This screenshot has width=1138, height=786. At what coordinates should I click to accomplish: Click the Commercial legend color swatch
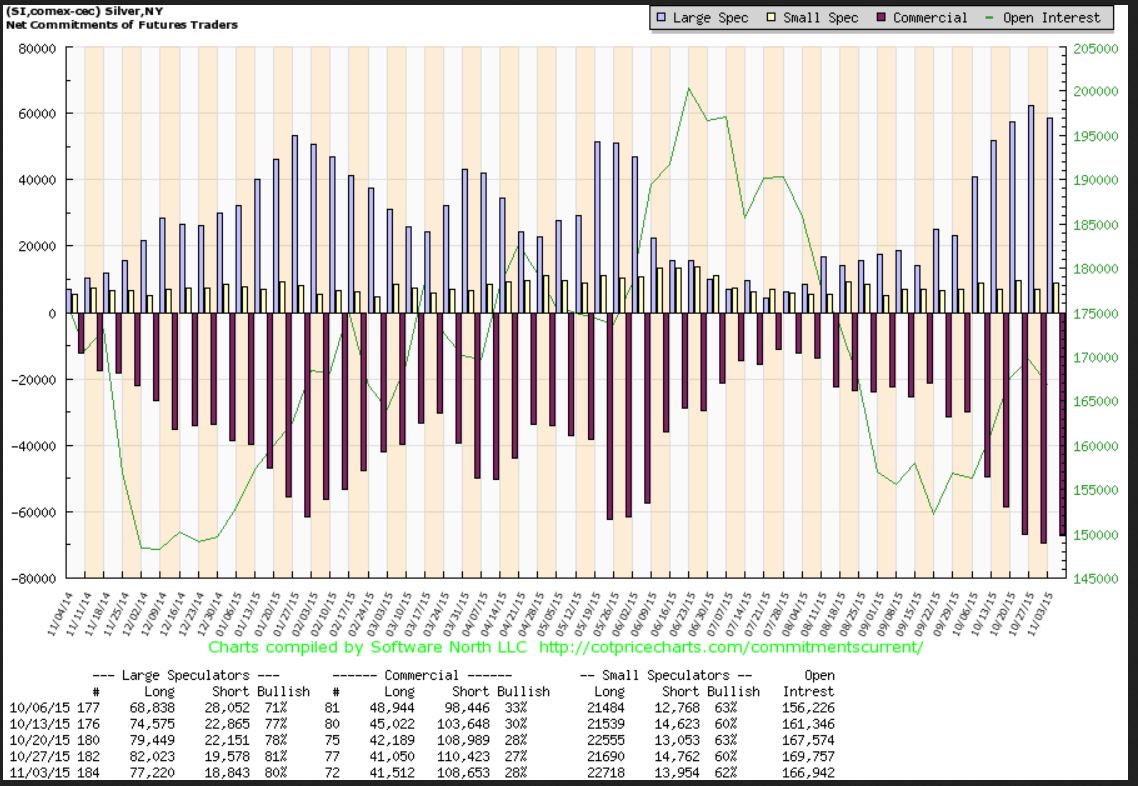click(880, 18)
